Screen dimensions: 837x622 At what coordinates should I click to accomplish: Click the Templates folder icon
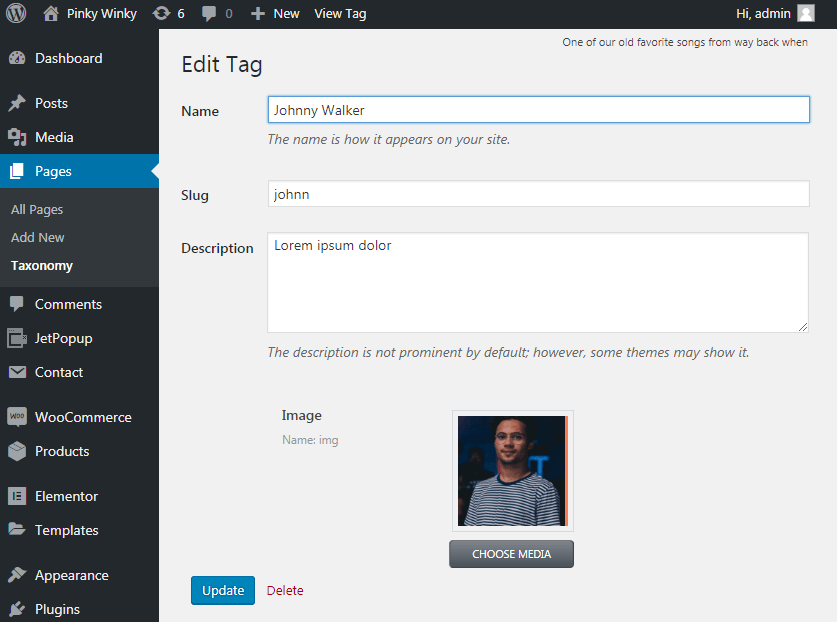(17, 530)
